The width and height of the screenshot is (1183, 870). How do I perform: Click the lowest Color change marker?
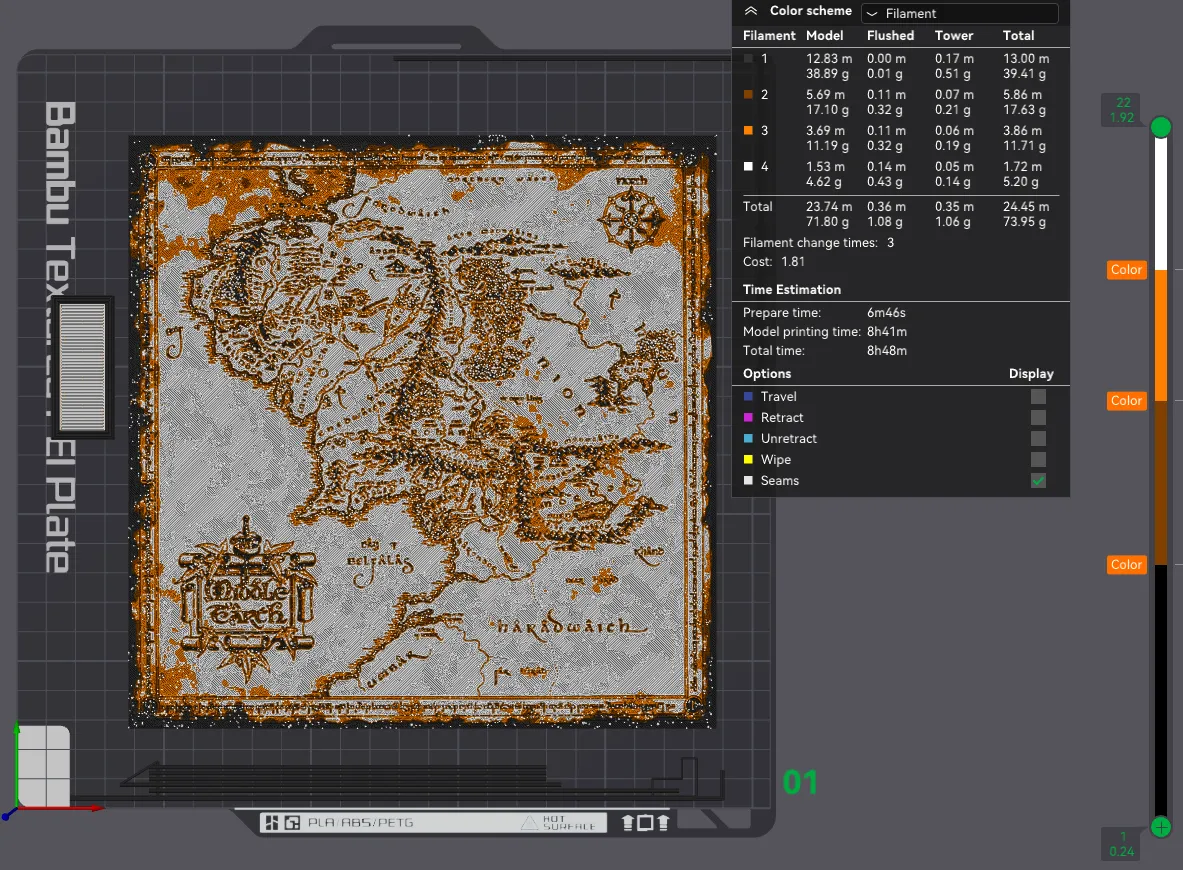tap(1126, 565)
